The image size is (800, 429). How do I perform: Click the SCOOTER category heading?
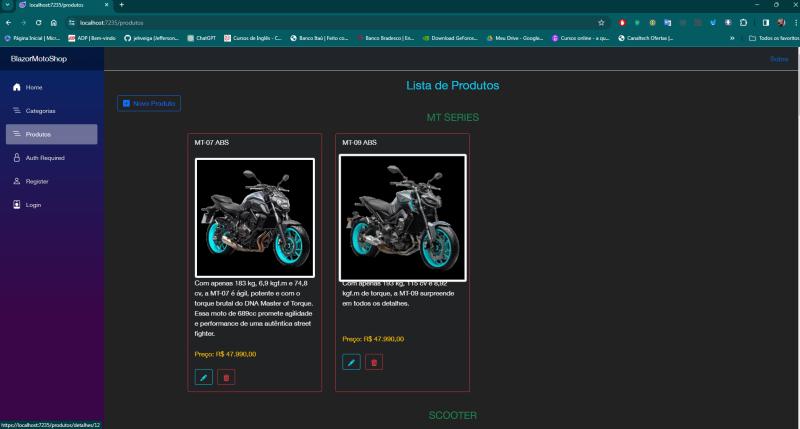click(x=453, y=415)
